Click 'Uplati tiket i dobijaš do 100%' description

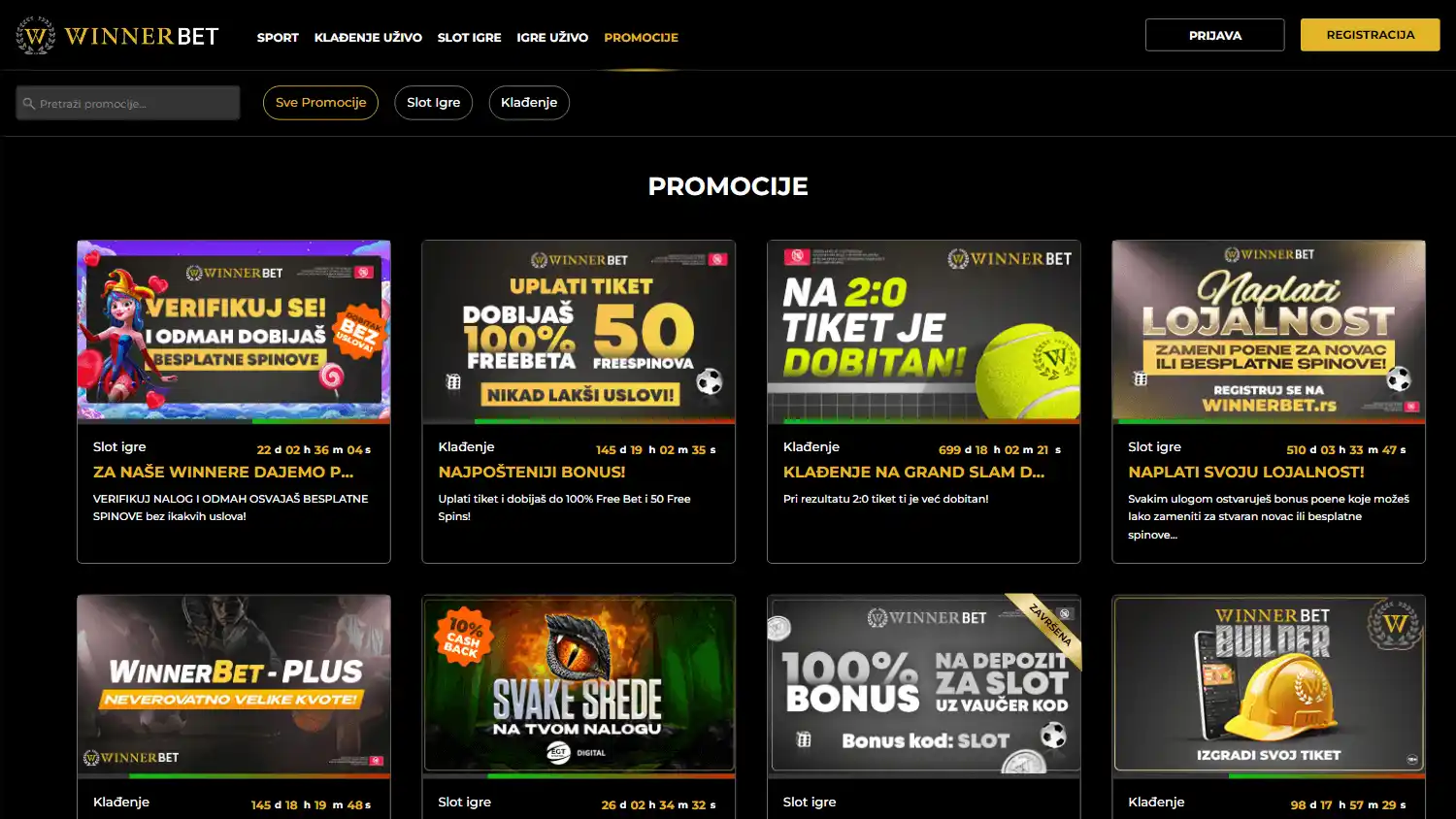[564, 508]
